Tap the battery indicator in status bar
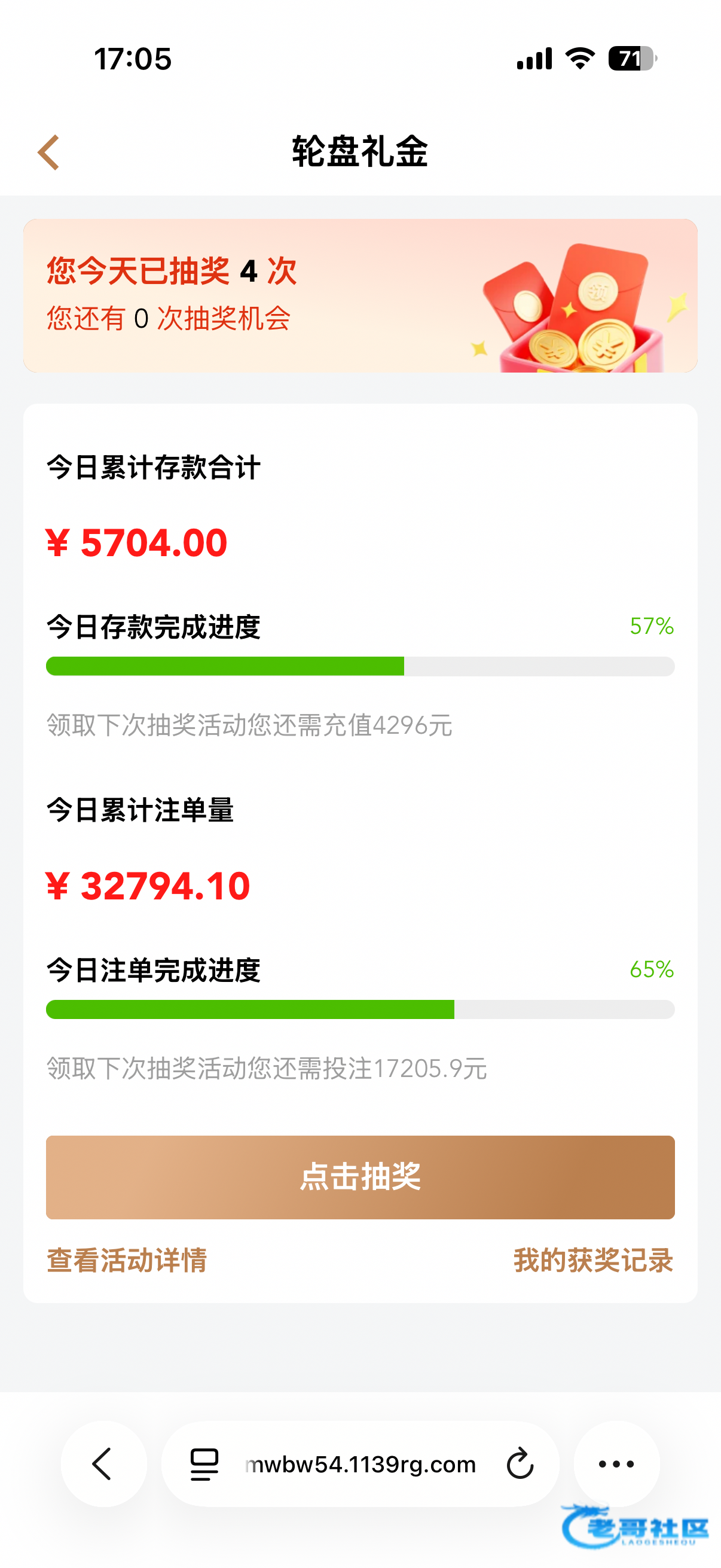 pyautogui.click(x=631, y=59)
